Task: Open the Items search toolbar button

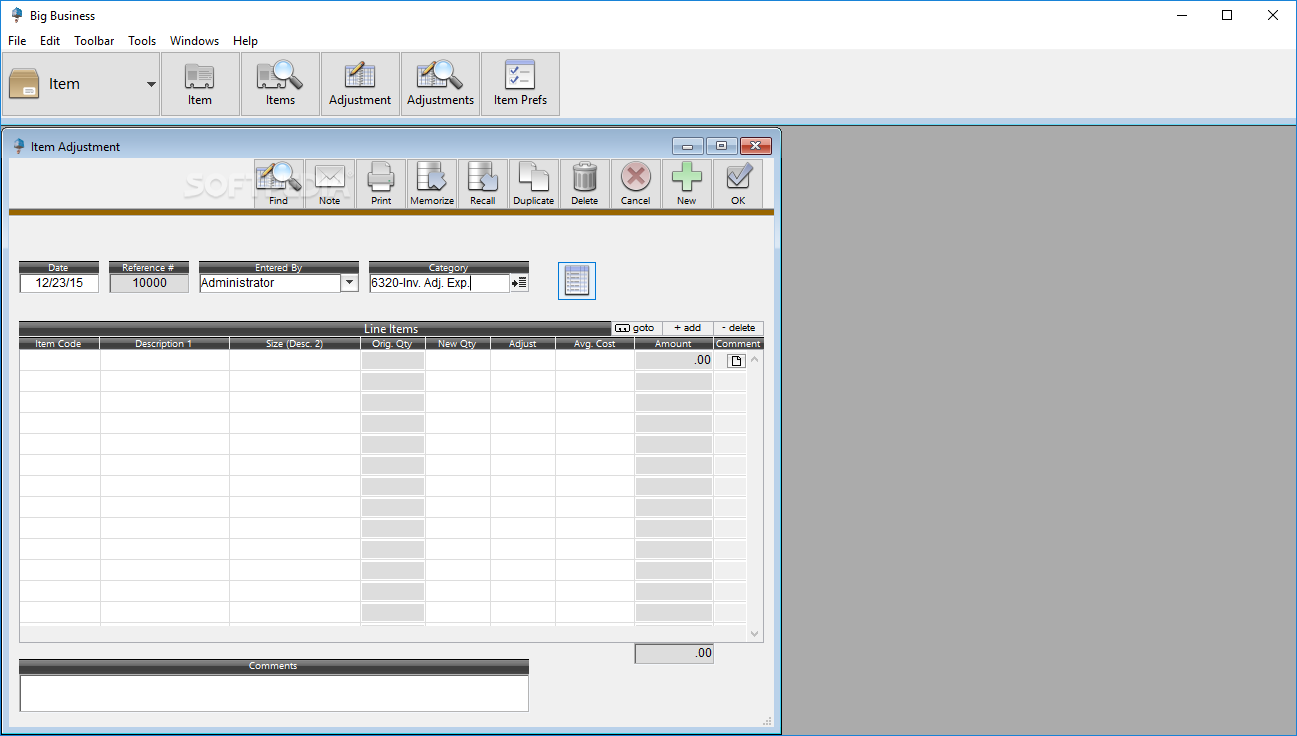Action: pos(280,84)
